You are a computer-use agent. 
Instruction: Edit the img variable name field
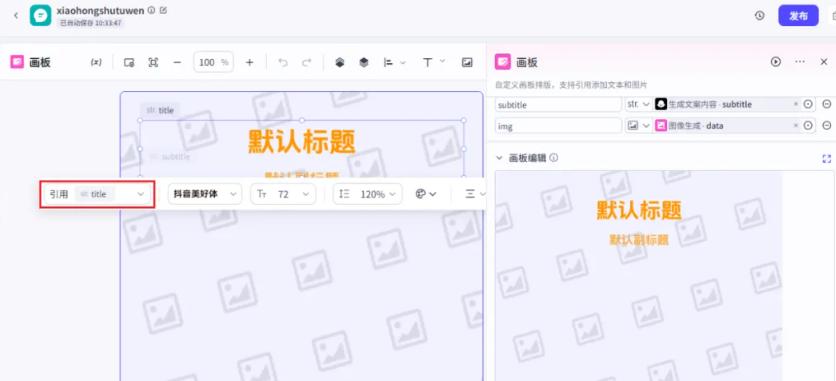coord(558,126)
